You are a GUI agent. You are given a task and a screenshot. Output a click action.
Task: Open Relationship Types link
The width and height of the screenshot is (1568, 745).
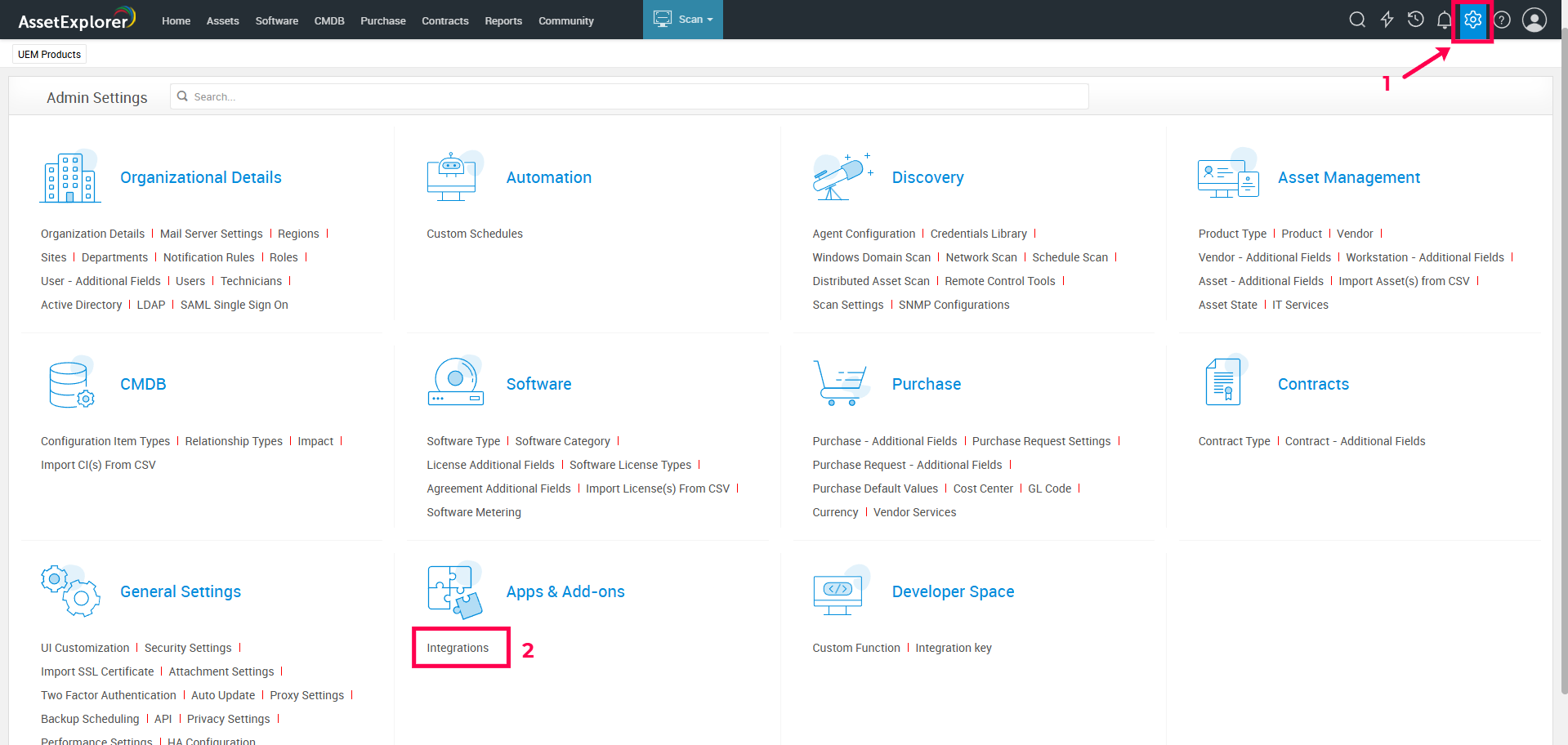(x=234, y=441)
